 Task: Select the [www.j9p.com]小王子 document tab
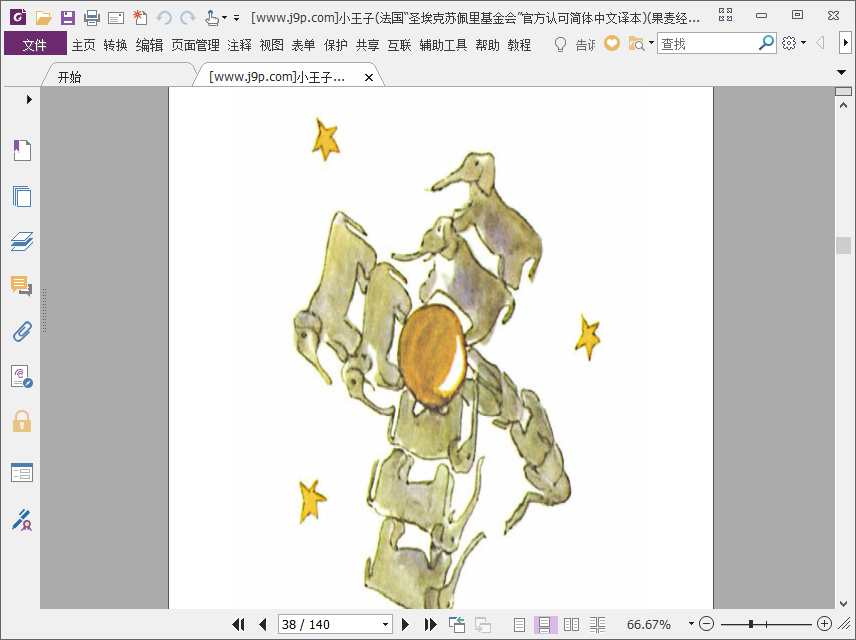277,77
